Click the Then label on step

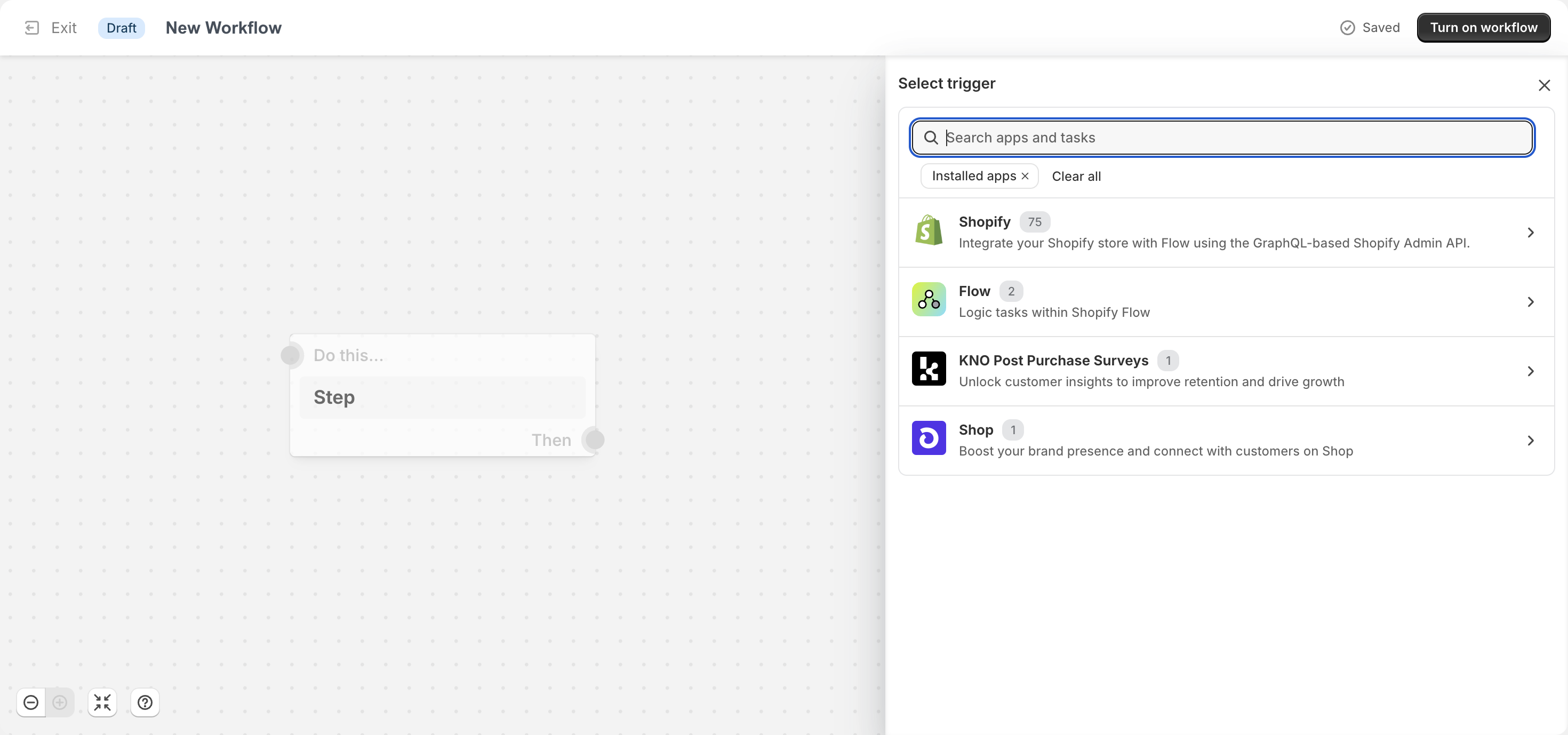(x=551, y=440)
